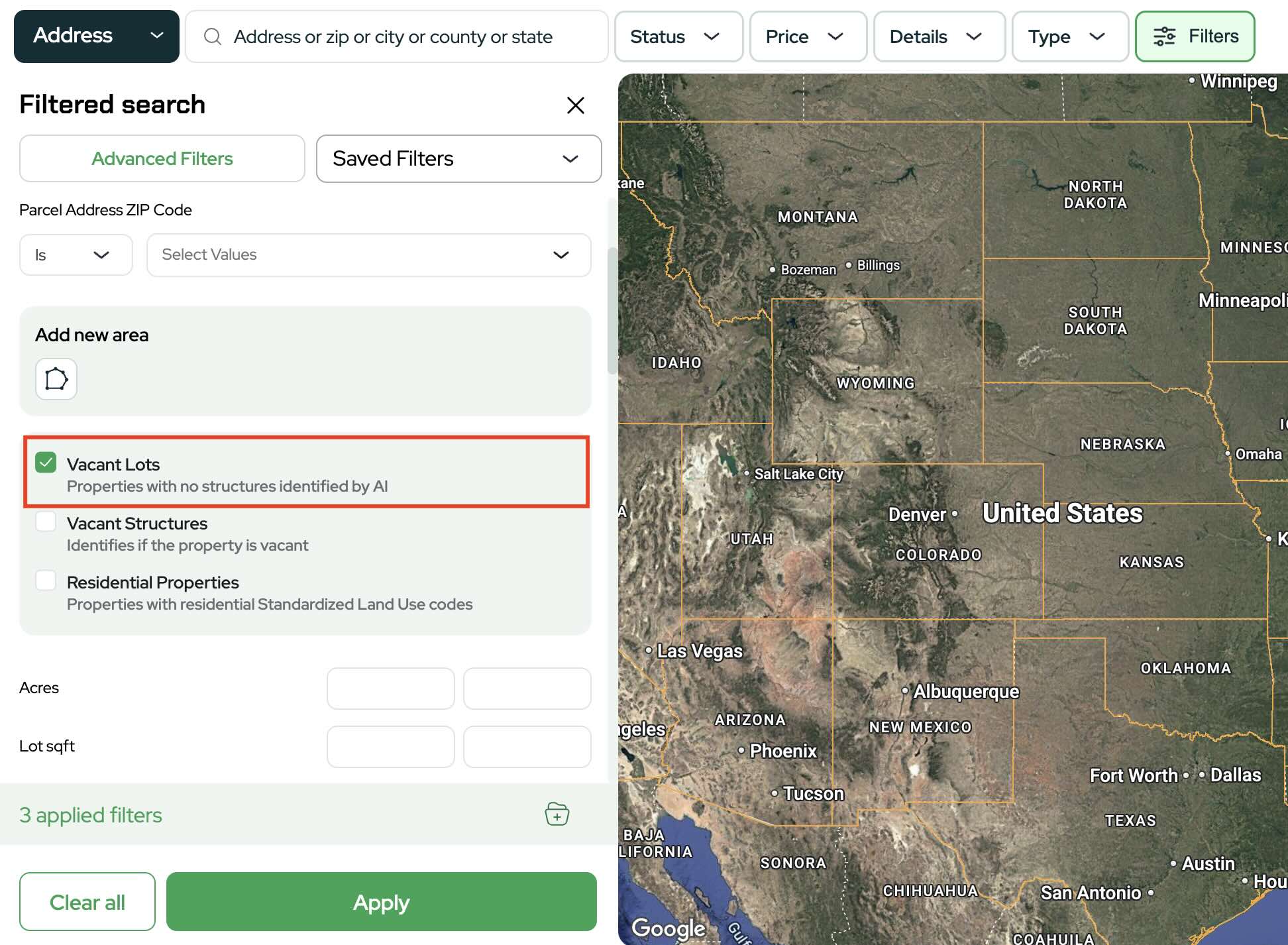1288x945 pixels.
Task: Open the Saved Filters dropdown
Action: point(458,158)
